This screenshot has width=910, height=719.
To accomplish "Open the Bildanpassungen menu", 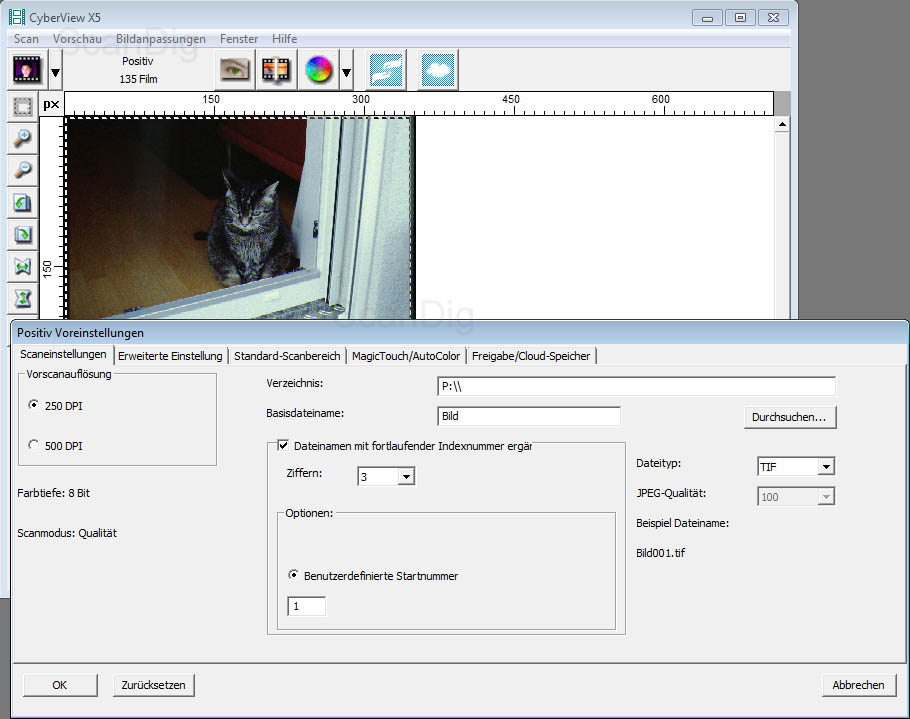I will point(161,39).
